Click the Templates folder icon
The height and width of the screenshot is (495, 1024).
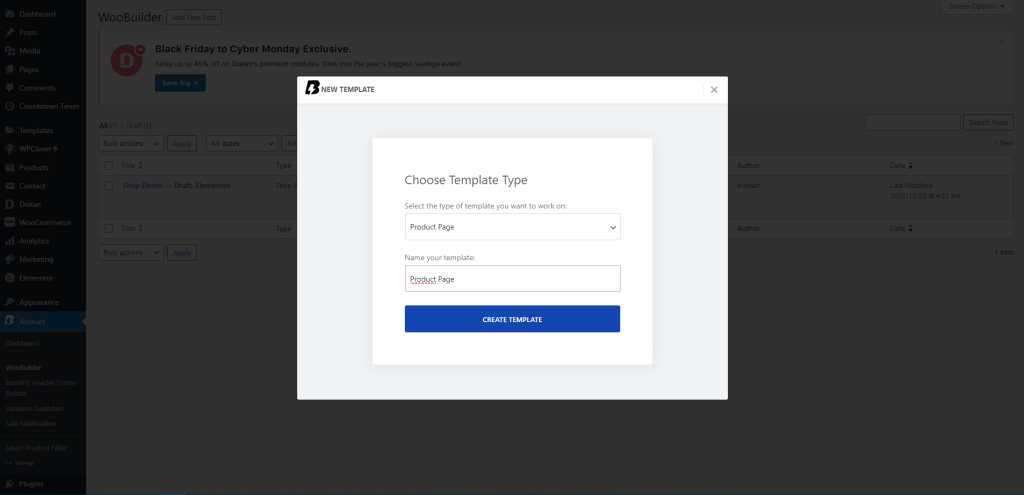[x=9, y=130]
